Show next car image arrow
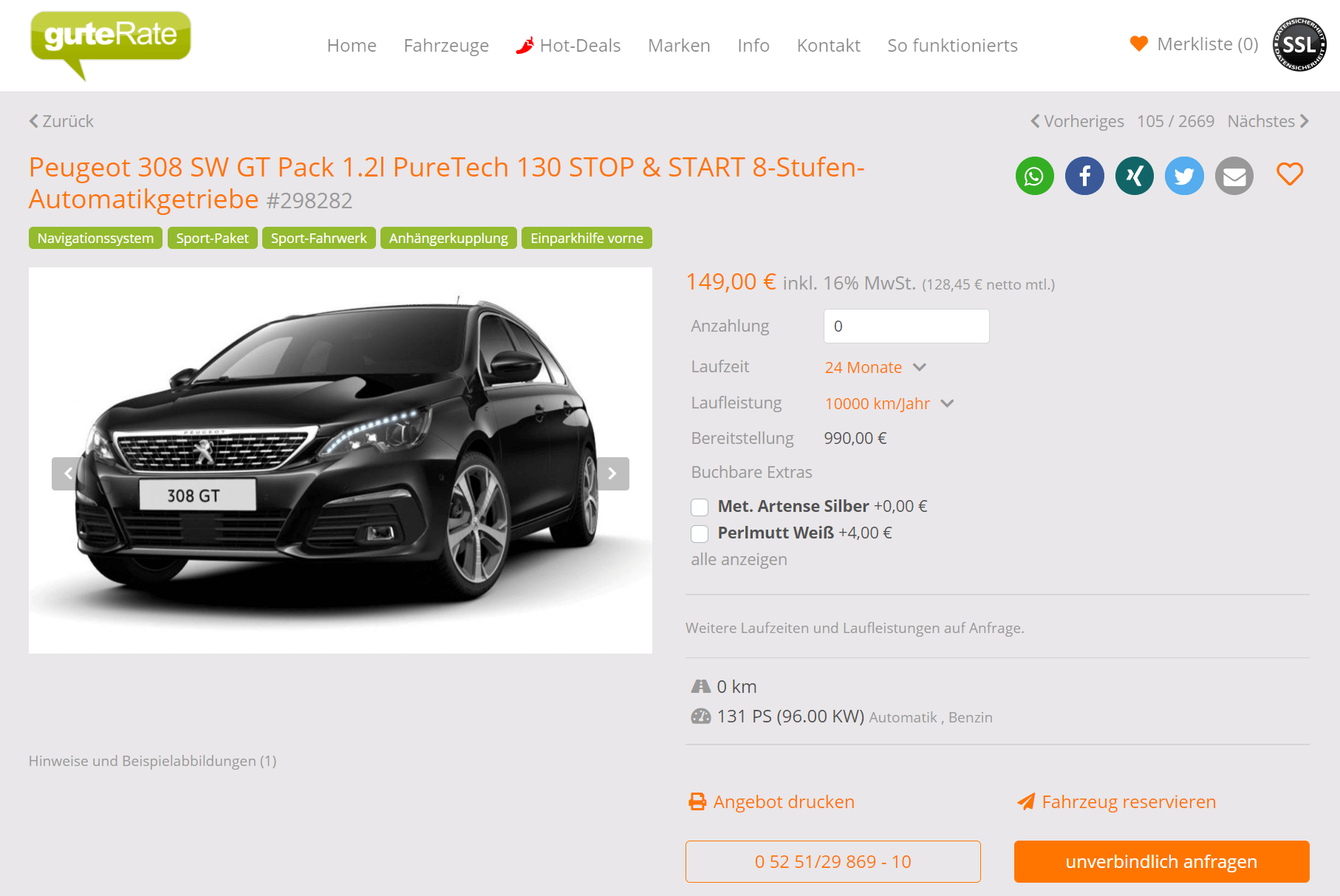This screenshot has width=1340, height=896. [x=612, y=473]
